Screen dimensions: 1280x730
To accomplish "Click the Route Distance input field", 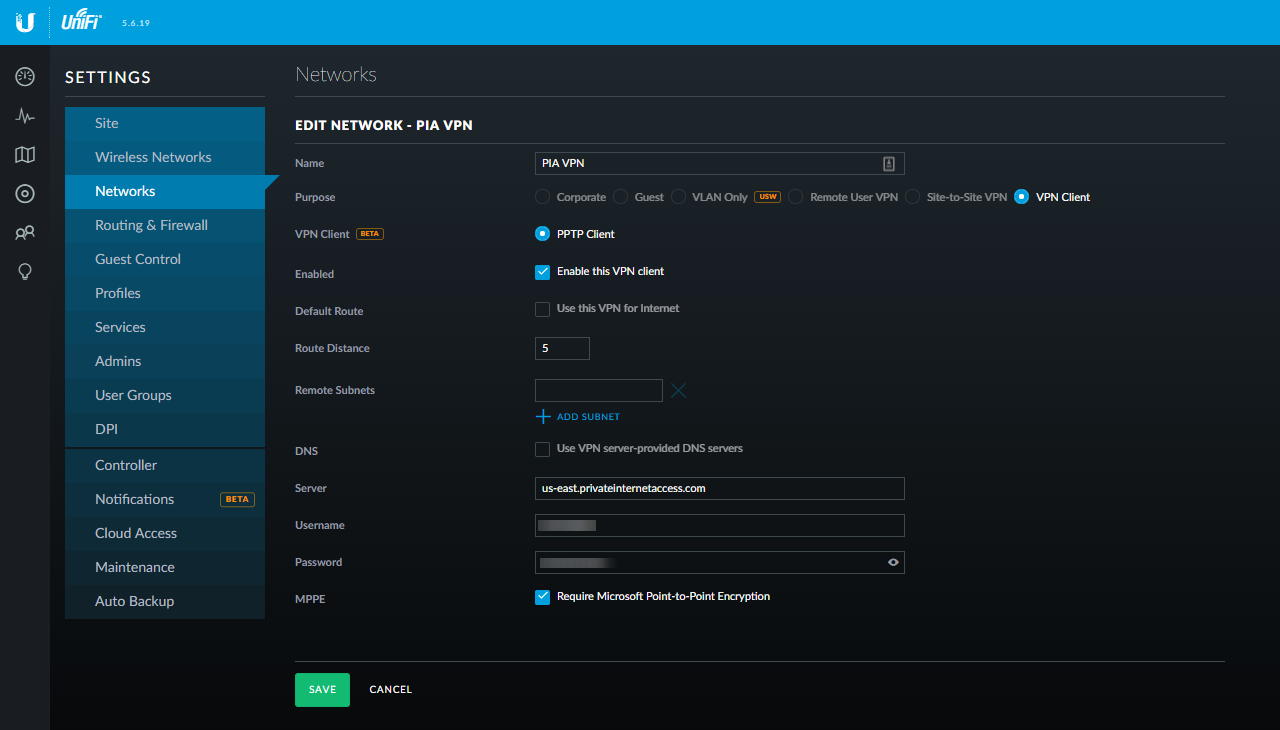I will tap(562, 348).
